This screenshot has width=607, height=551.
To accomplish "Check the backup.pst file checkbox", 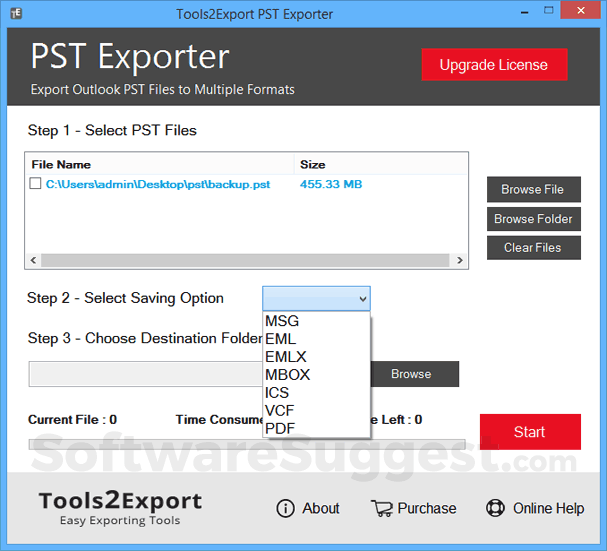I will [x=35, y=183].
